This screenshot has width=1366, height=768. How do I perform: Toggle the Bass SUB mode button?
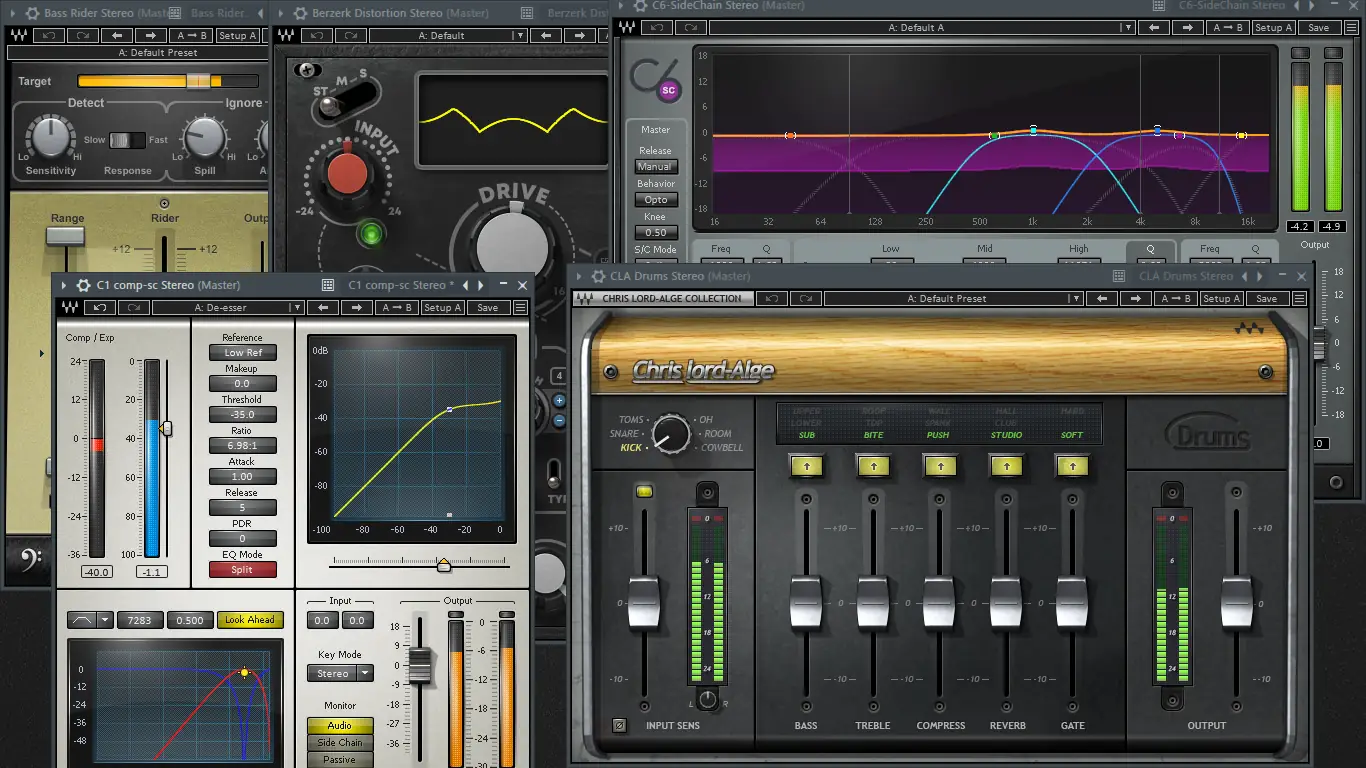click(x=805, y=465)
